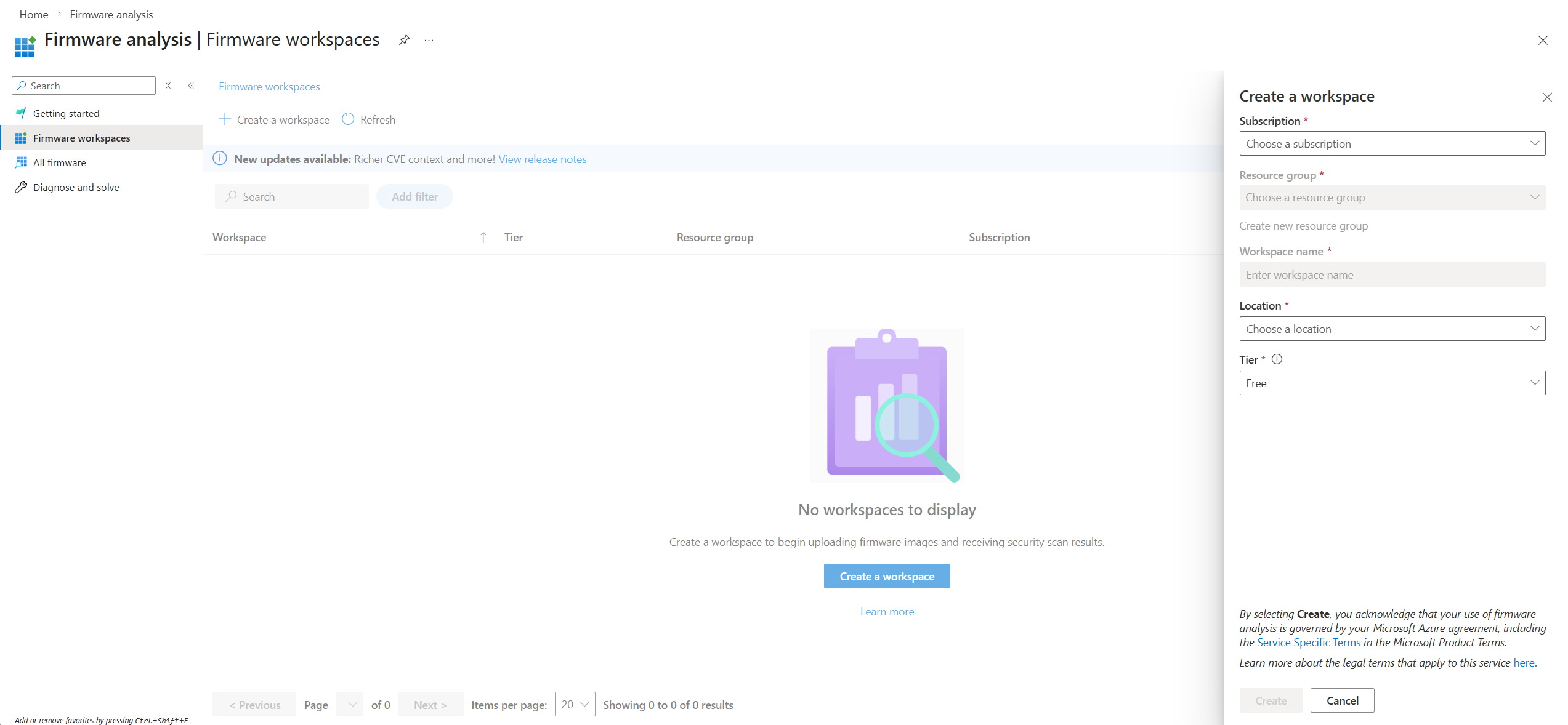This screenshot has width=1568, height=725.
Task: Click the info icon in updates banner
Action: [220, 159]
